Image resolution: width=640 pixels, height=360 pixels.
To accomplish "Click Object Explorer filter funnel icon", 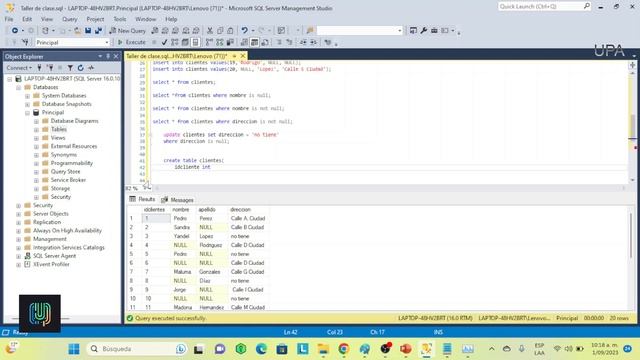I will click(70, 68).
